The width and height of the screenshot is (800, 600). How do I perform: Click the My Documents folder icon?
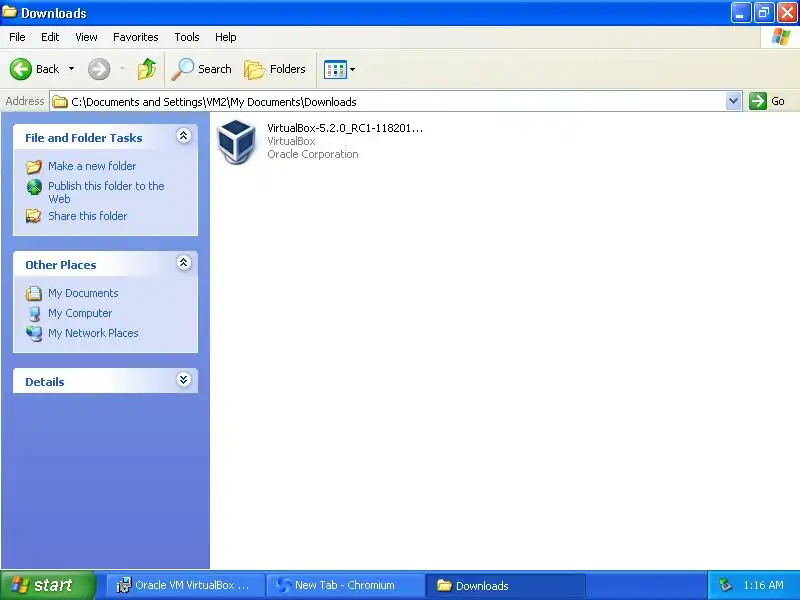[x=34, y=293]
